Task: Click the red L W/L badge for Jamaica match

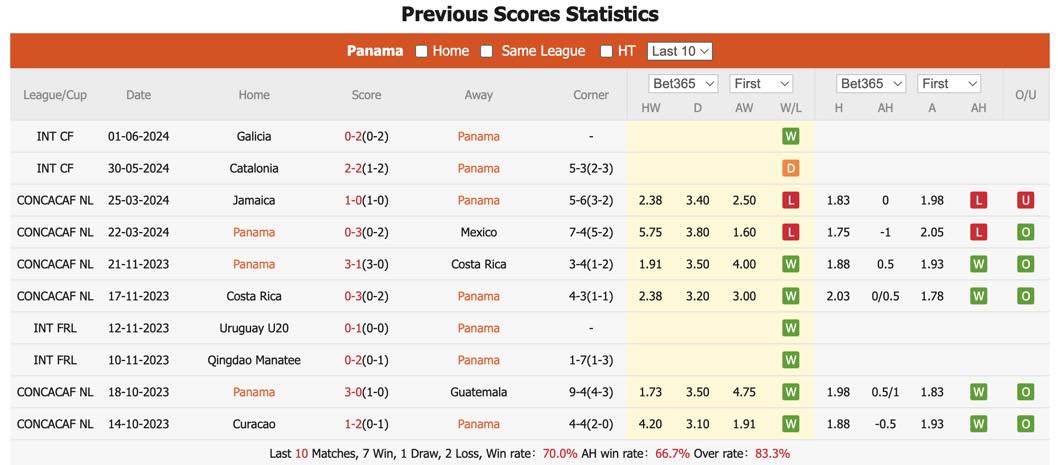Action: coord(790,200)
